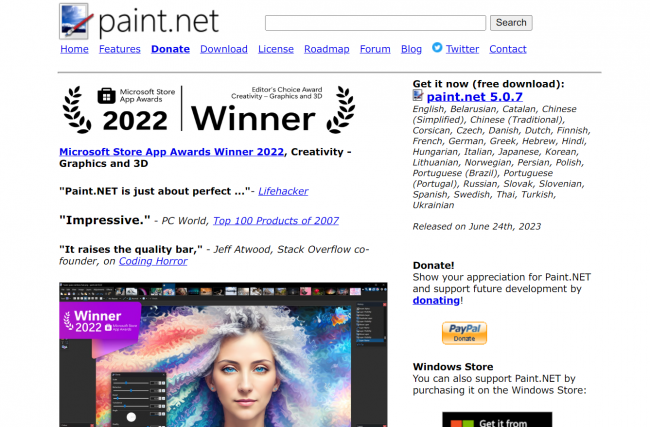Click the small installer icon beside paint.net 5.0.7
650x427 pixels.
point(418,95)
